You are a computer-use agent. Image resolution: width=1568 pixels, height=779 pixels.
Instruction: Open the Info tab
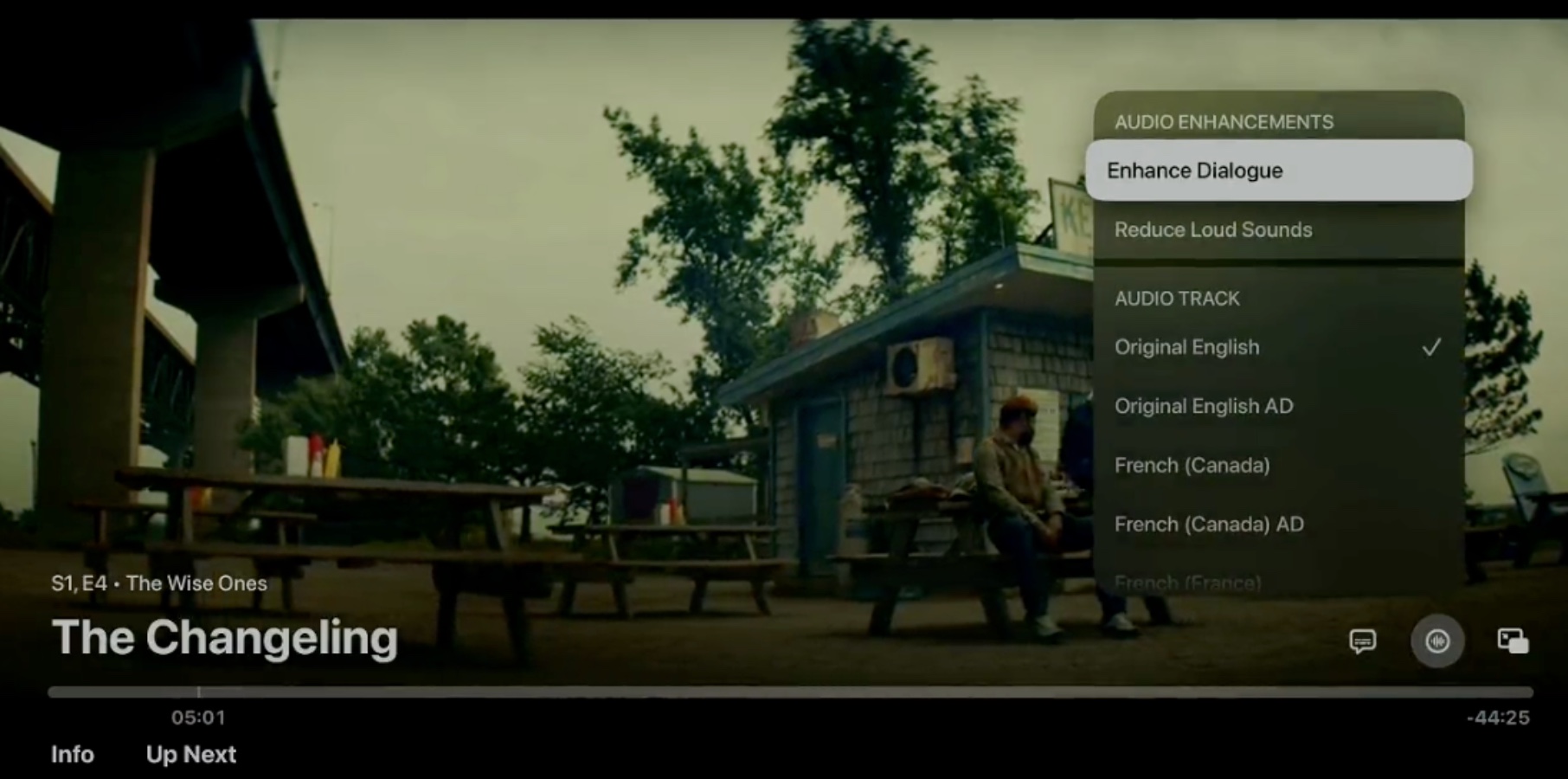(x=73, y=754)
